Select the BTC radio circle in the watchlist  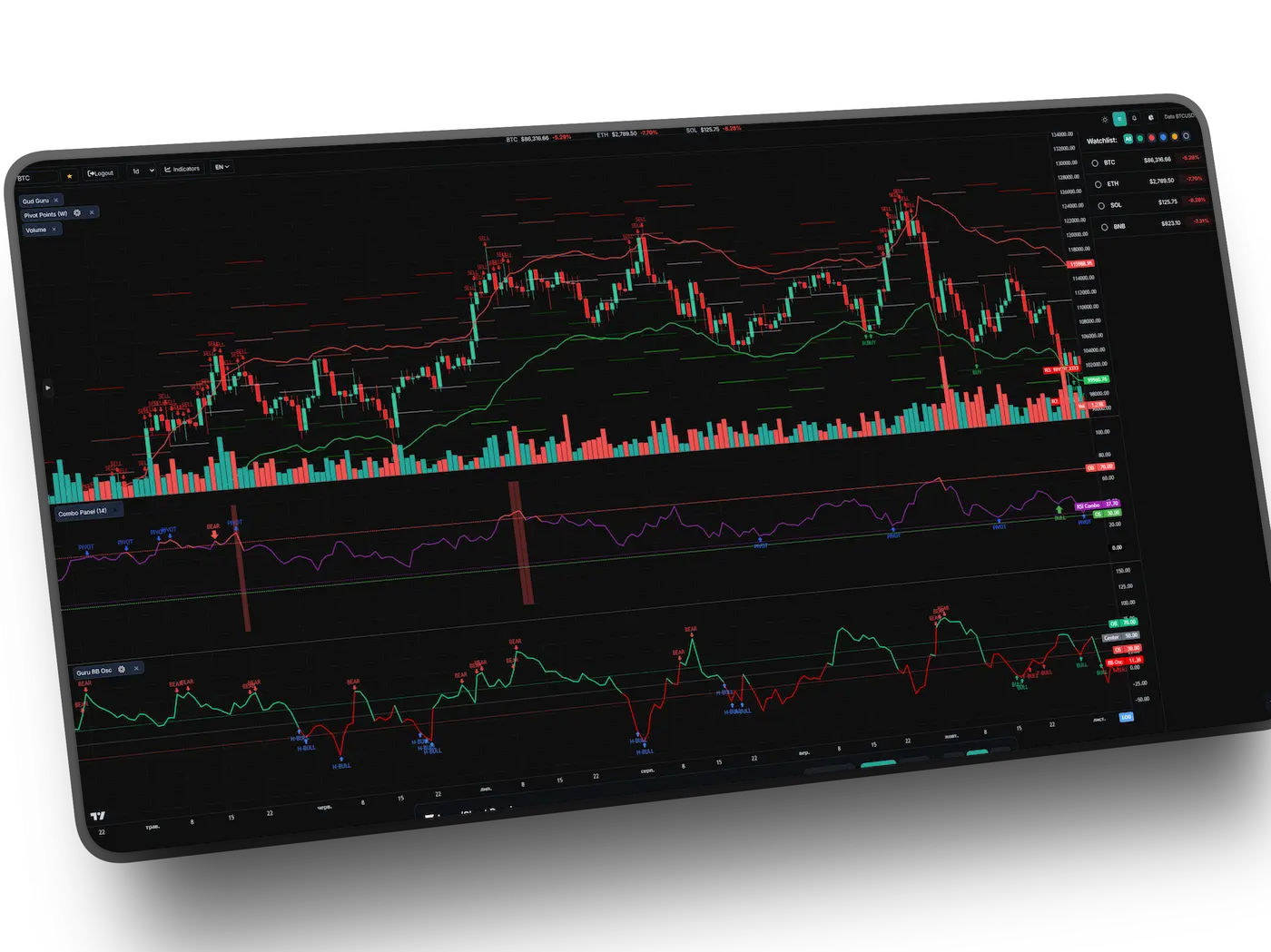click(x=1095, y=163)
